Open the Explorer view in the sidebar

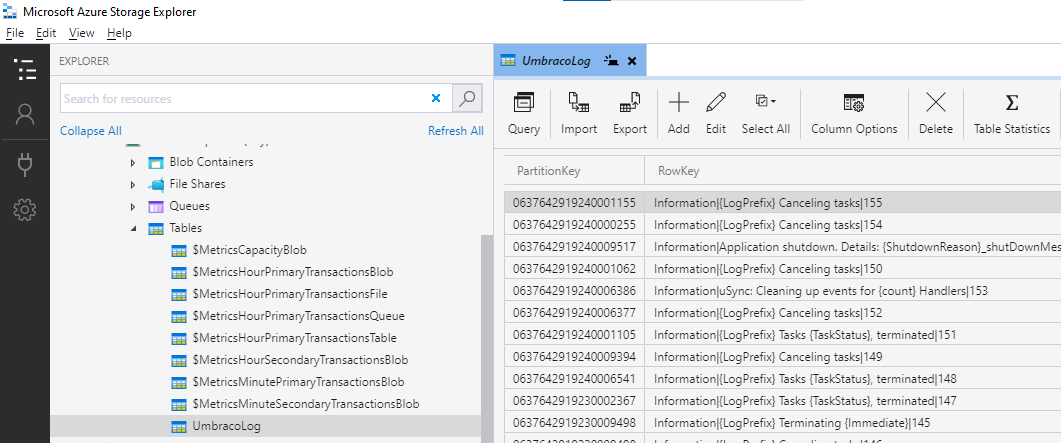pos(25,70)
